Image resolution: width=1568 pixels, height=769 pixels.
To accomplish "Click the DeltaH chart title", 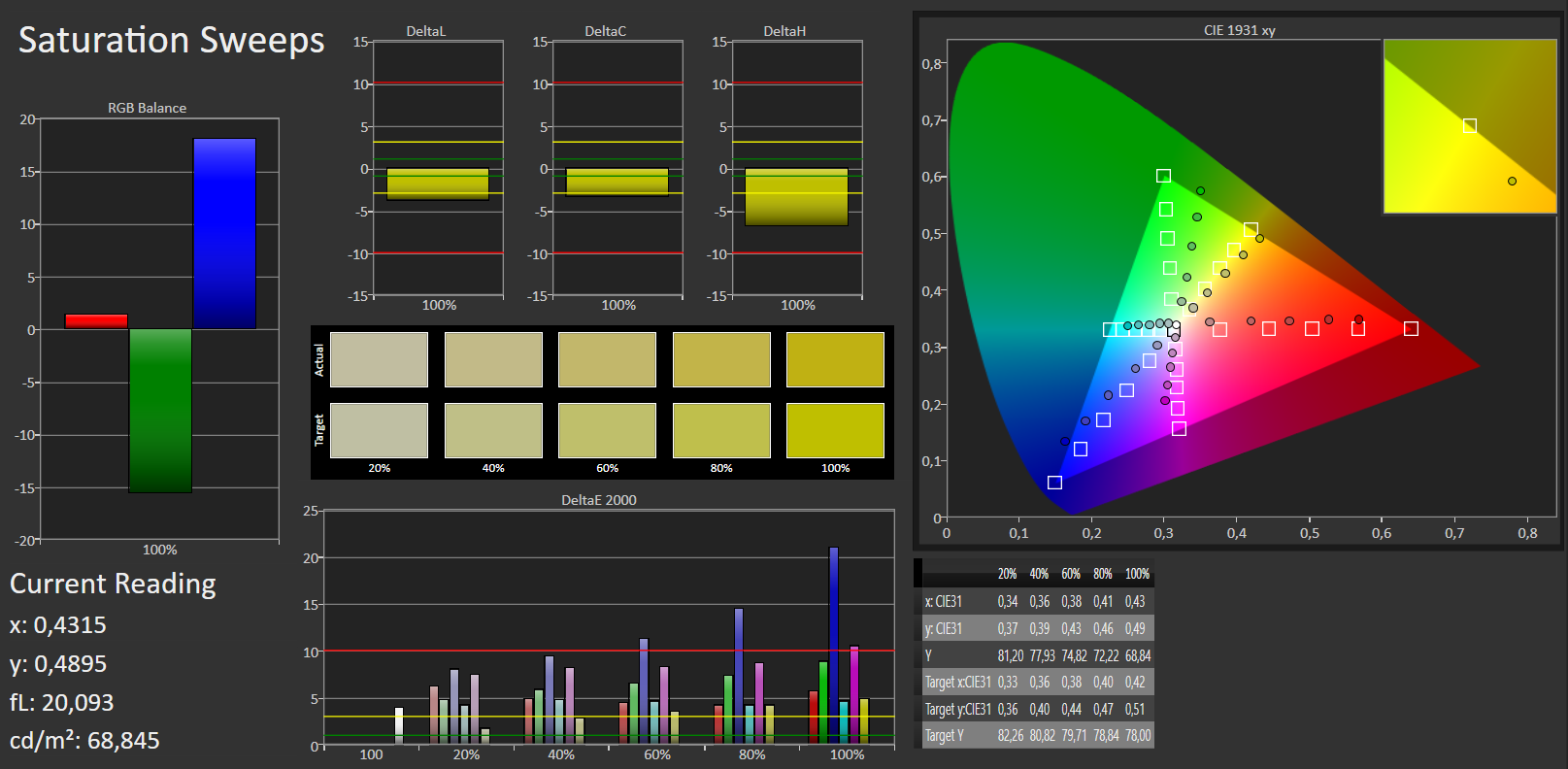I will coord(784,31).
